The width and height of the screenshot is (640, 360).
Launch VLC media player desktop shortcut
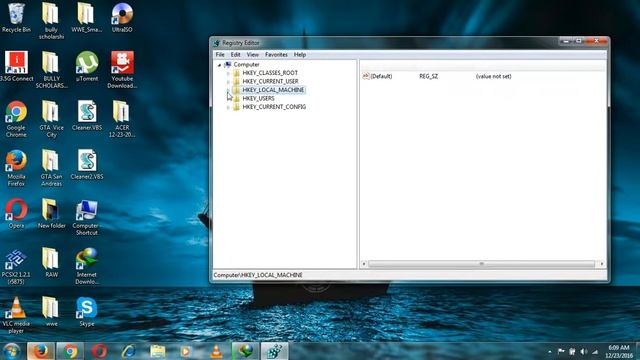click(16, 315)
